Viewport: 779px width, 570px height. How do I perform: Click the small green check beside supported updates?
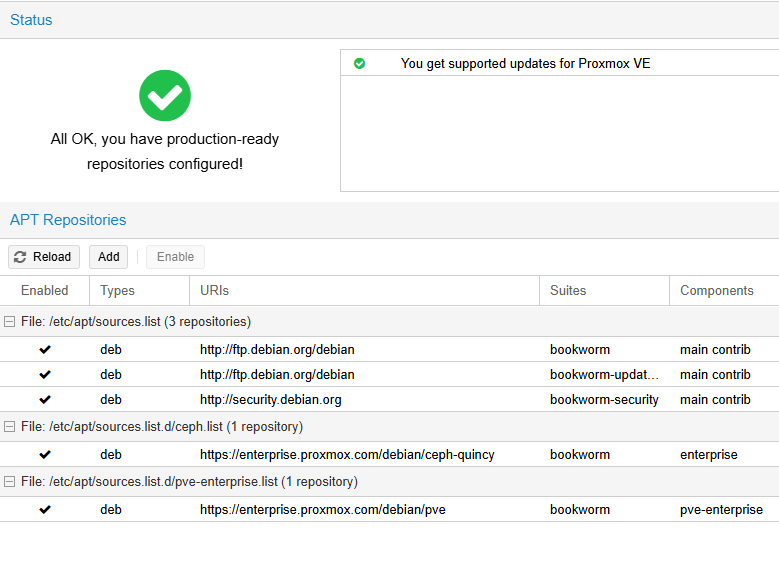359,64
